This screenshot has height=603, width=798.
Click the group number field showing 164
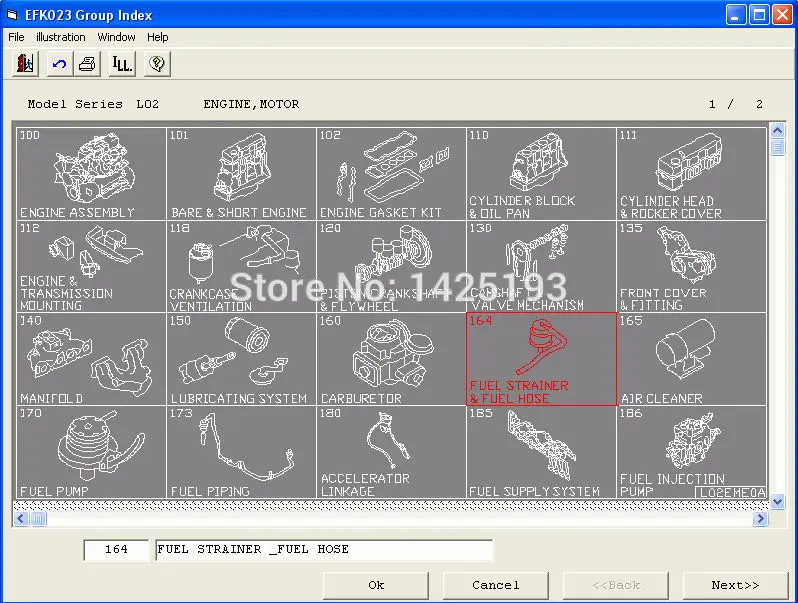point(117,550)
